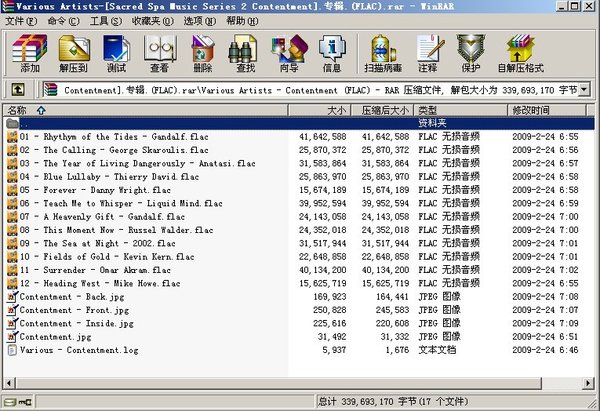Click 文本文档 type cell
Viewport: 600px width, 411px height.
(437, 350)
